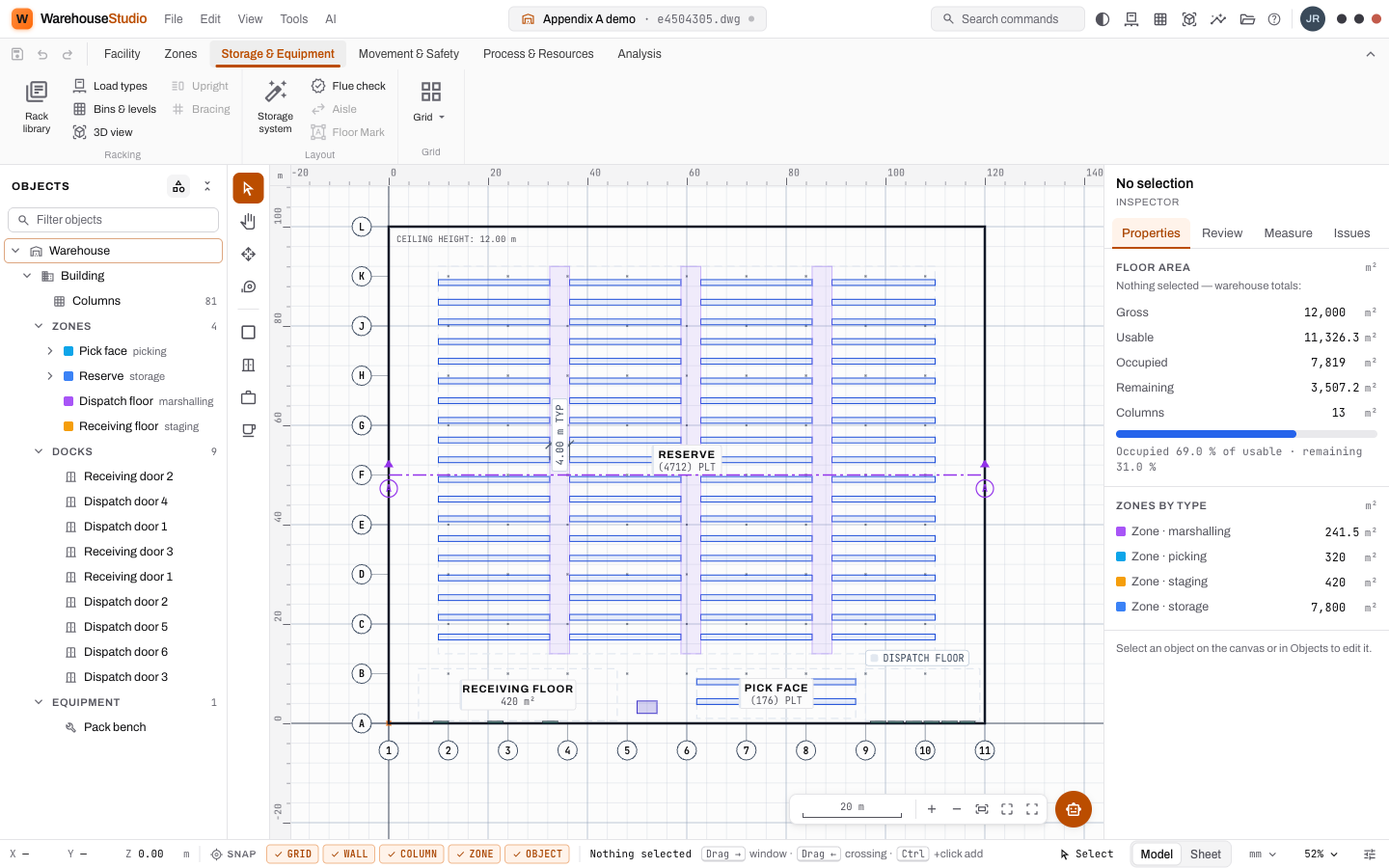The width and height of the screenshot is (1389, 868).
Task: Launch the Storage system wizard
Action: pos(275,107)
